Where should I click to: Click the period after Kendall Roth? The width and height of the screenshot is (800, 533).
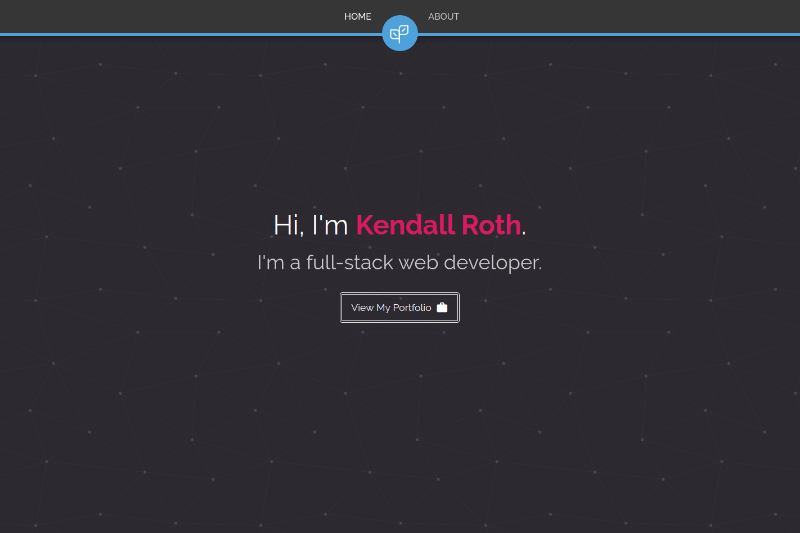[523, 234]
